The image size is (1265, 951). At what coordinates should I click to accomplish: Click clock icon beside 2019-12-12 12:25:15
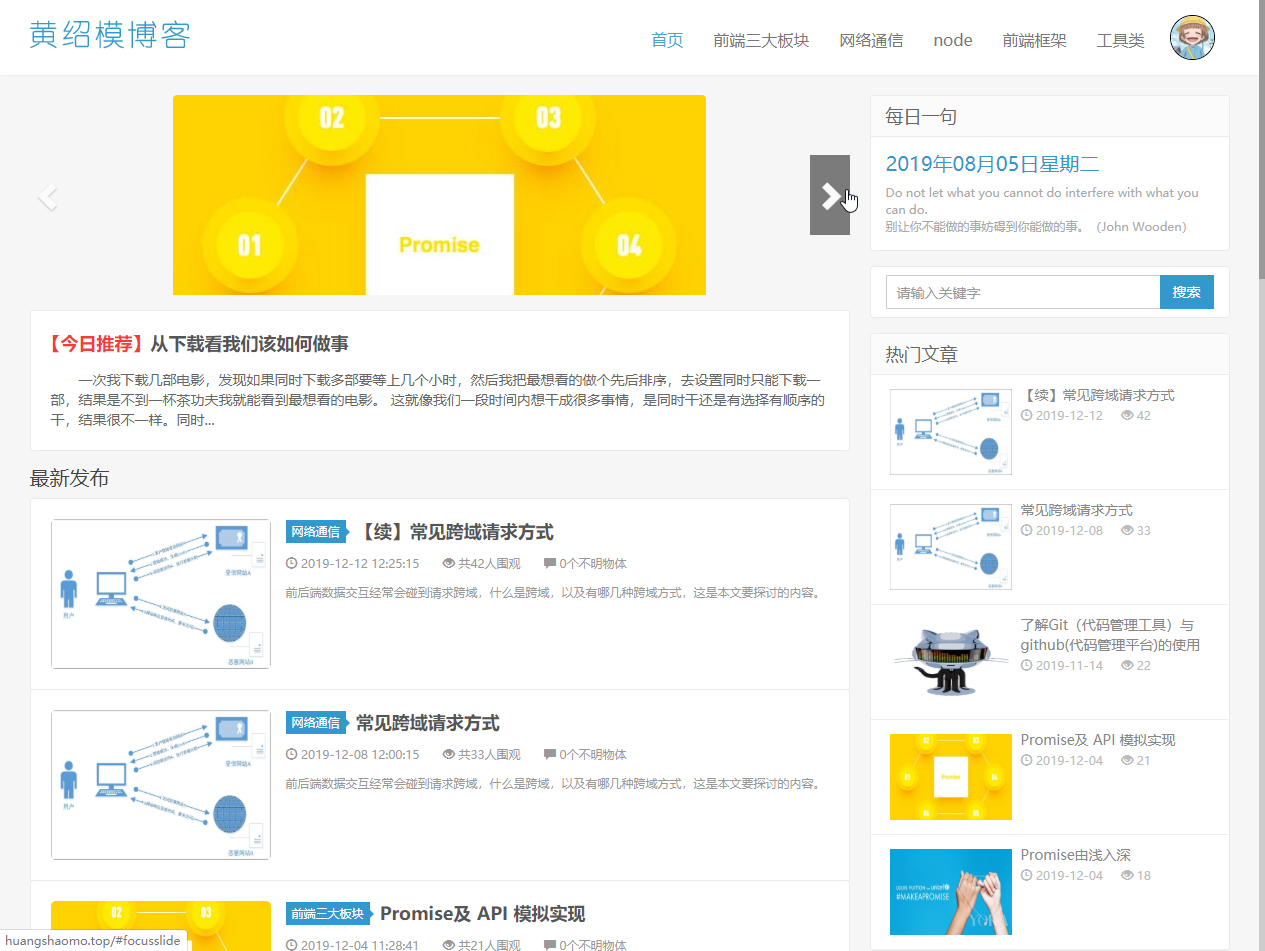(291, 564)
